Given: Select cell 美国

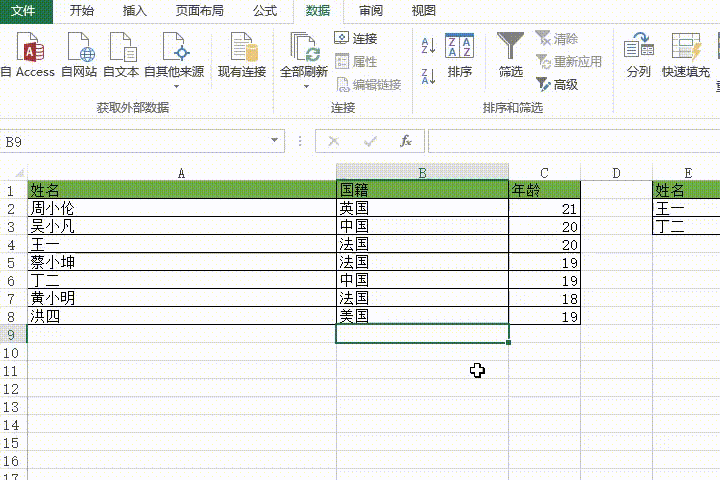Looking at the screenshot, I should [422, 316].
